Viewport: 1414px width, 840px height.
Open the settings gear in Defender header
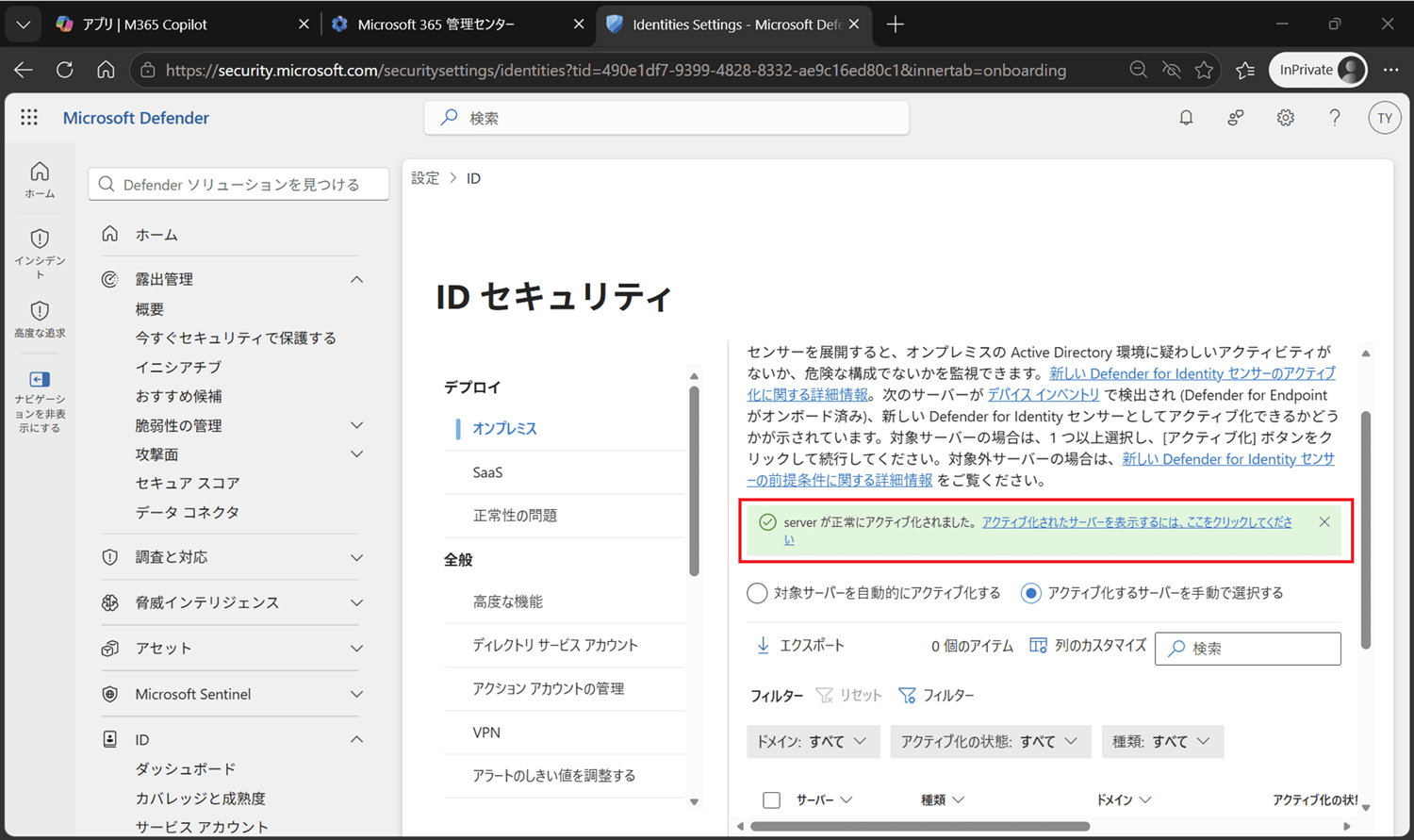coord(1285,118)
